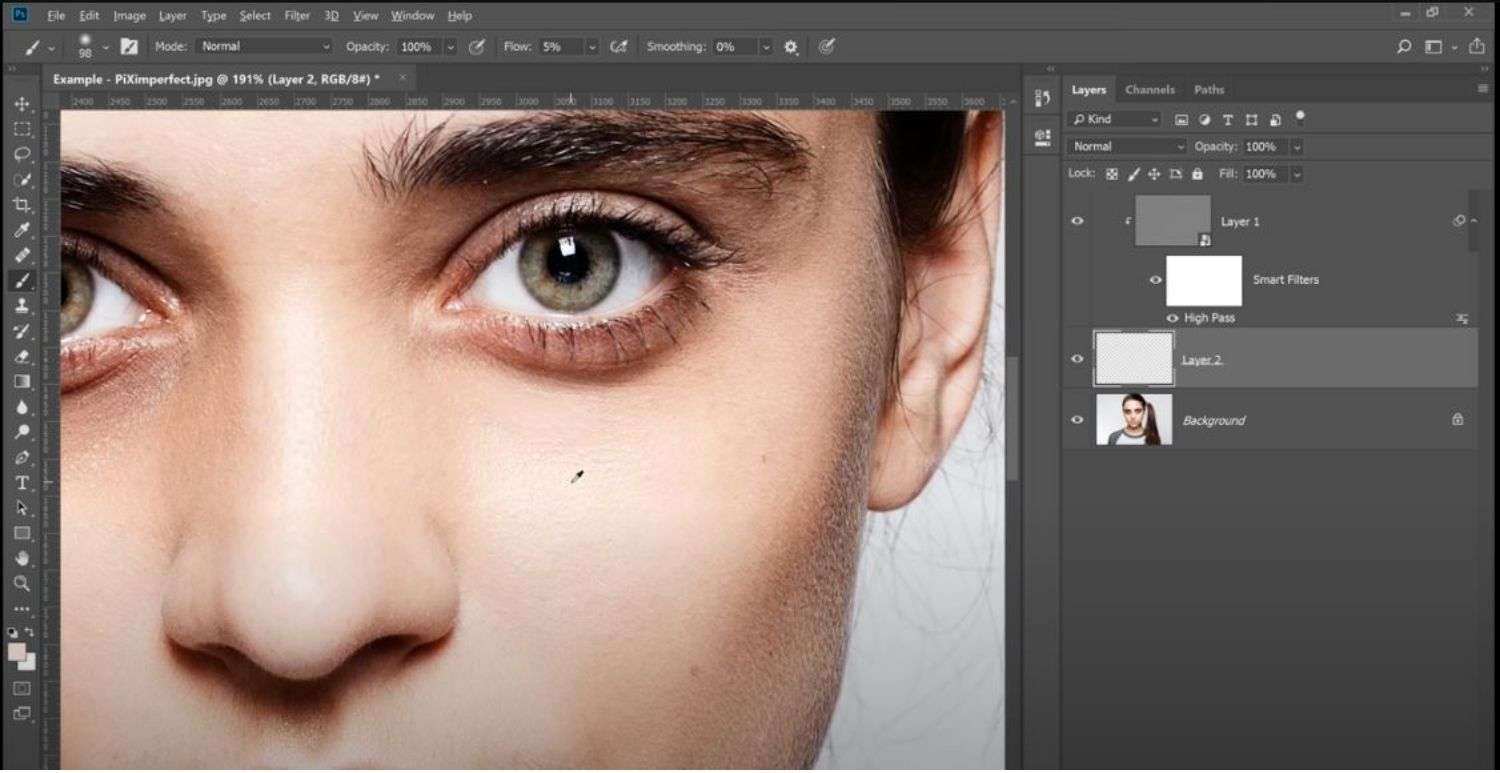Image resolution: width=1500 pixels, height=773 pixels.
Task: Select the Lasso tool
Action: pyautogui.click(x=22, y=153)
